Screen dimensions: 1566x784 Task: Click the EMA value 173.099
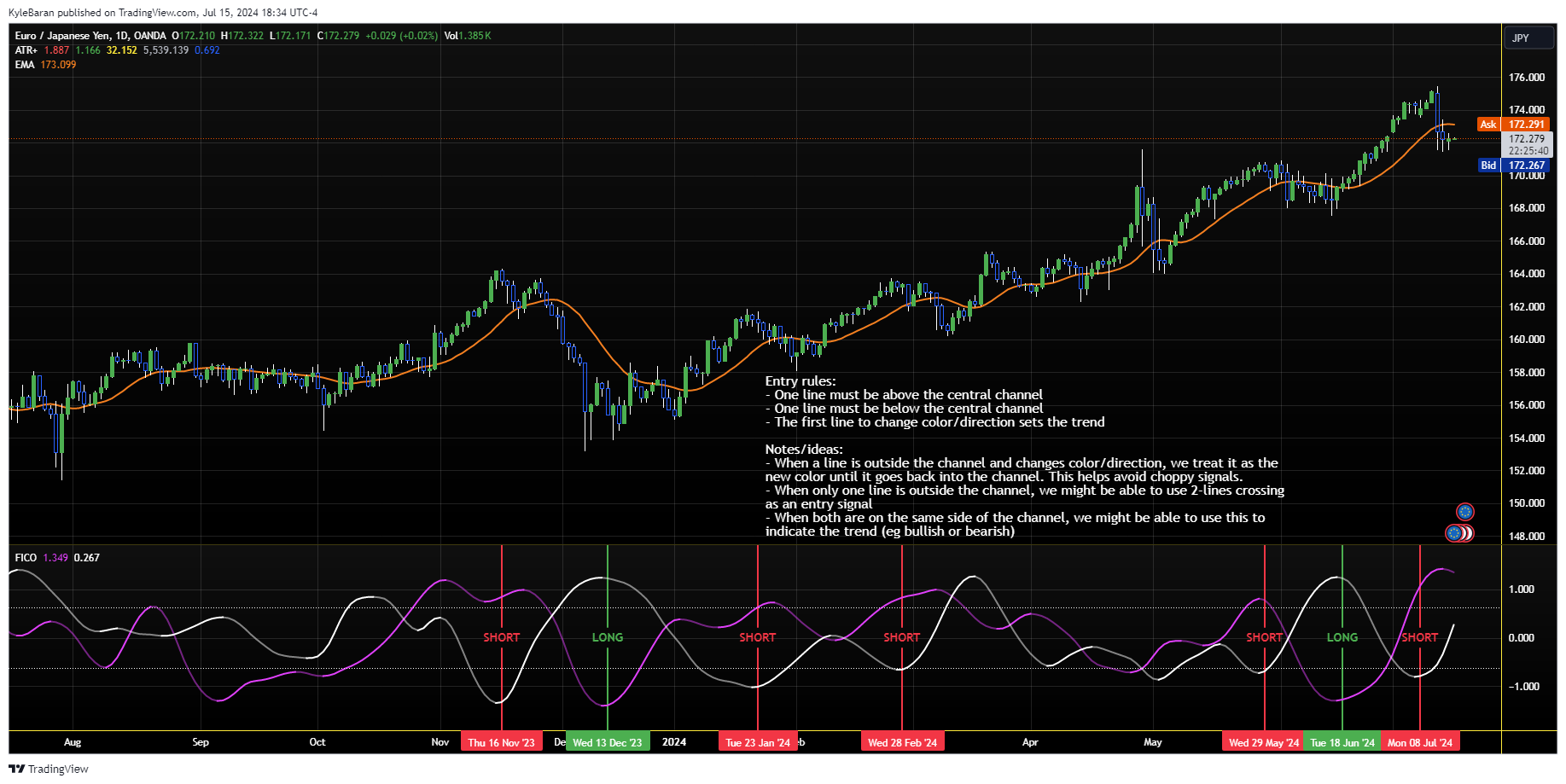58,65
